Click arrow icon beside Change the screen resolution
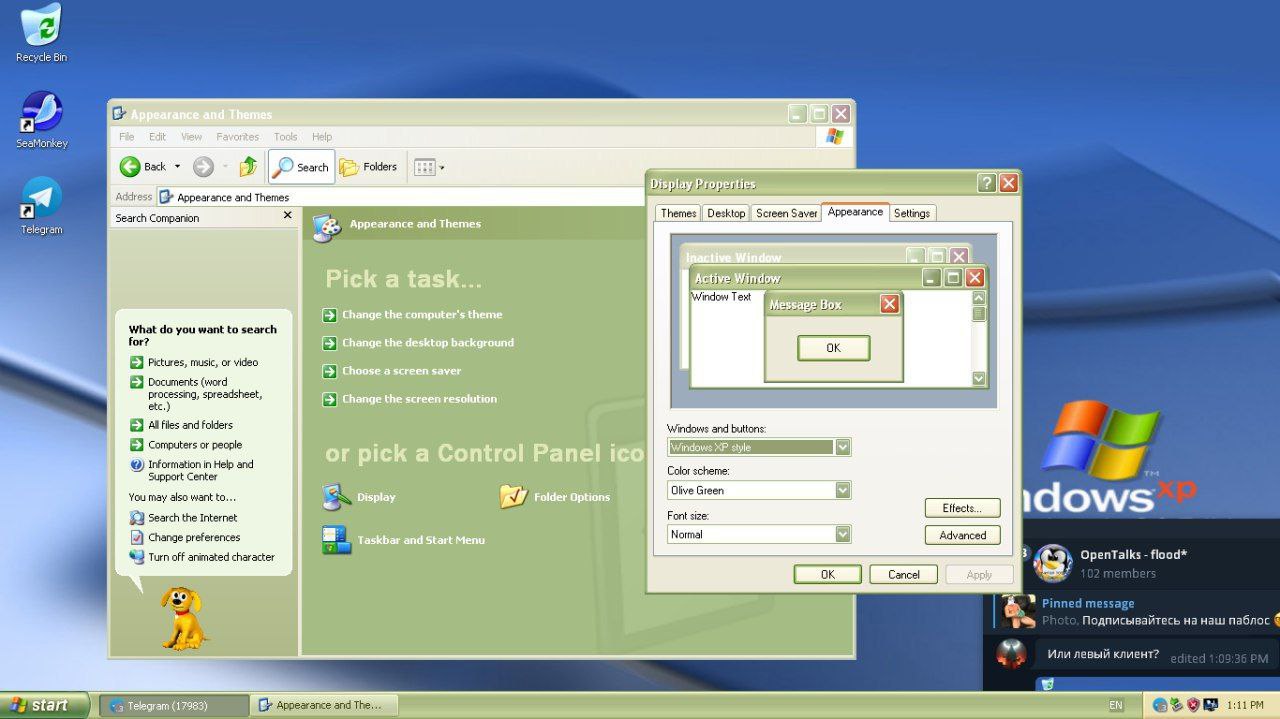Screen dimensions: 1280x719 click(330, 399)
